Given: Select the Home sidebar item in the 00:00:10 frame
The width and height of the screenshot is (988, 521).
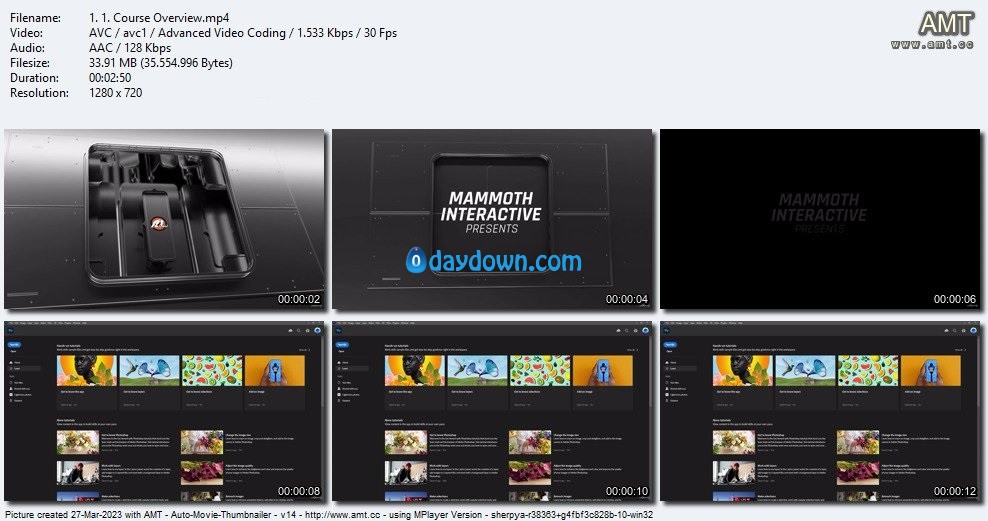Looking at the screenshot, I should coord(352,362).
